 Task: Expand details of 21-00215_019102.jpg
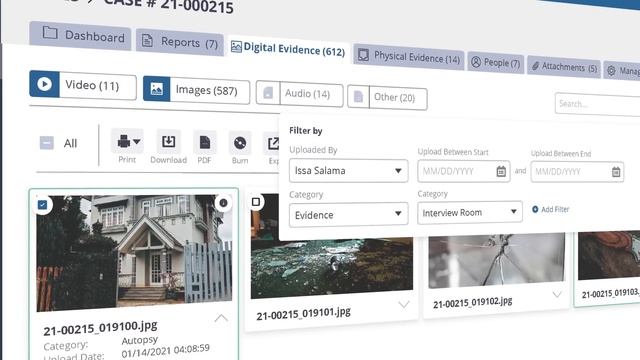tap(557, 294)
